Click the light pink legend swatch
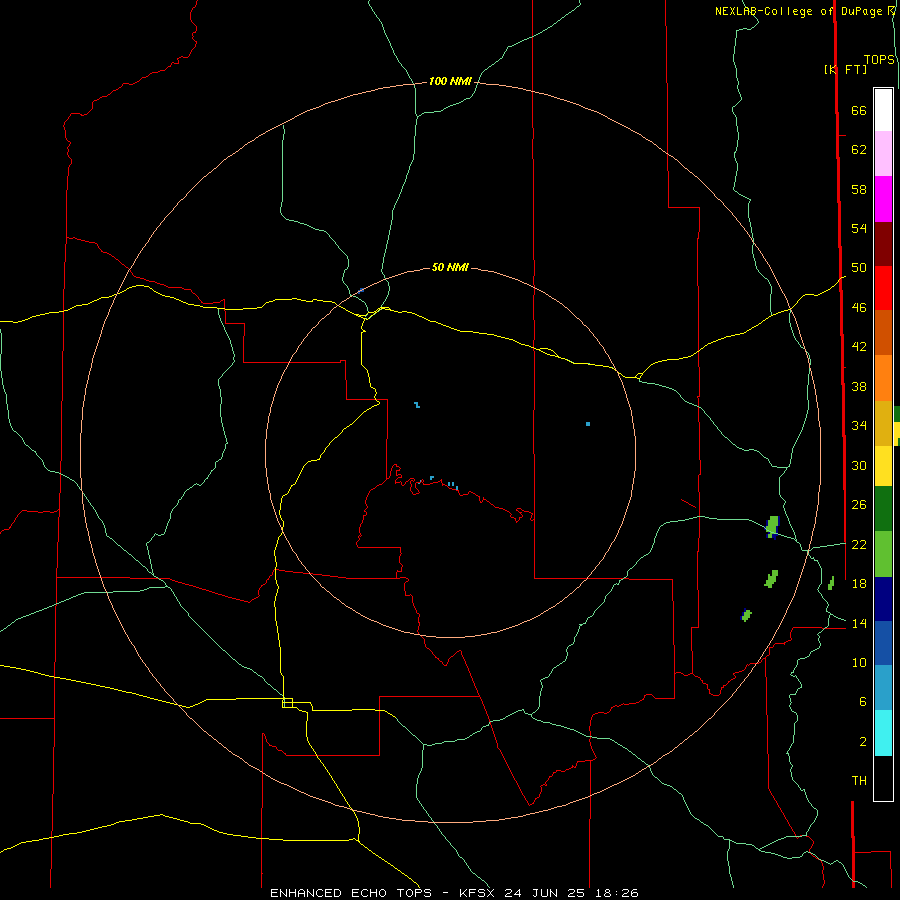Screen dimensions: 900x900 click(883, 153)
